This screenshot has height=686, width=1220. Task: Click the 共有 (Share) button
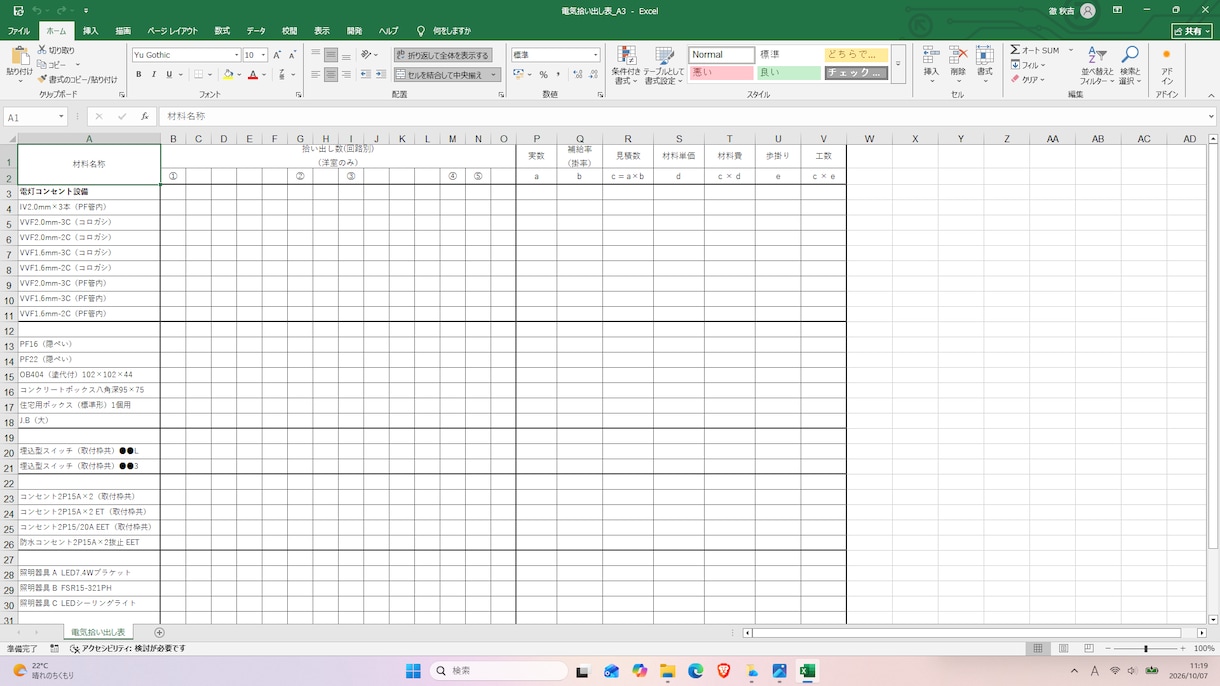coord(1192,31)
